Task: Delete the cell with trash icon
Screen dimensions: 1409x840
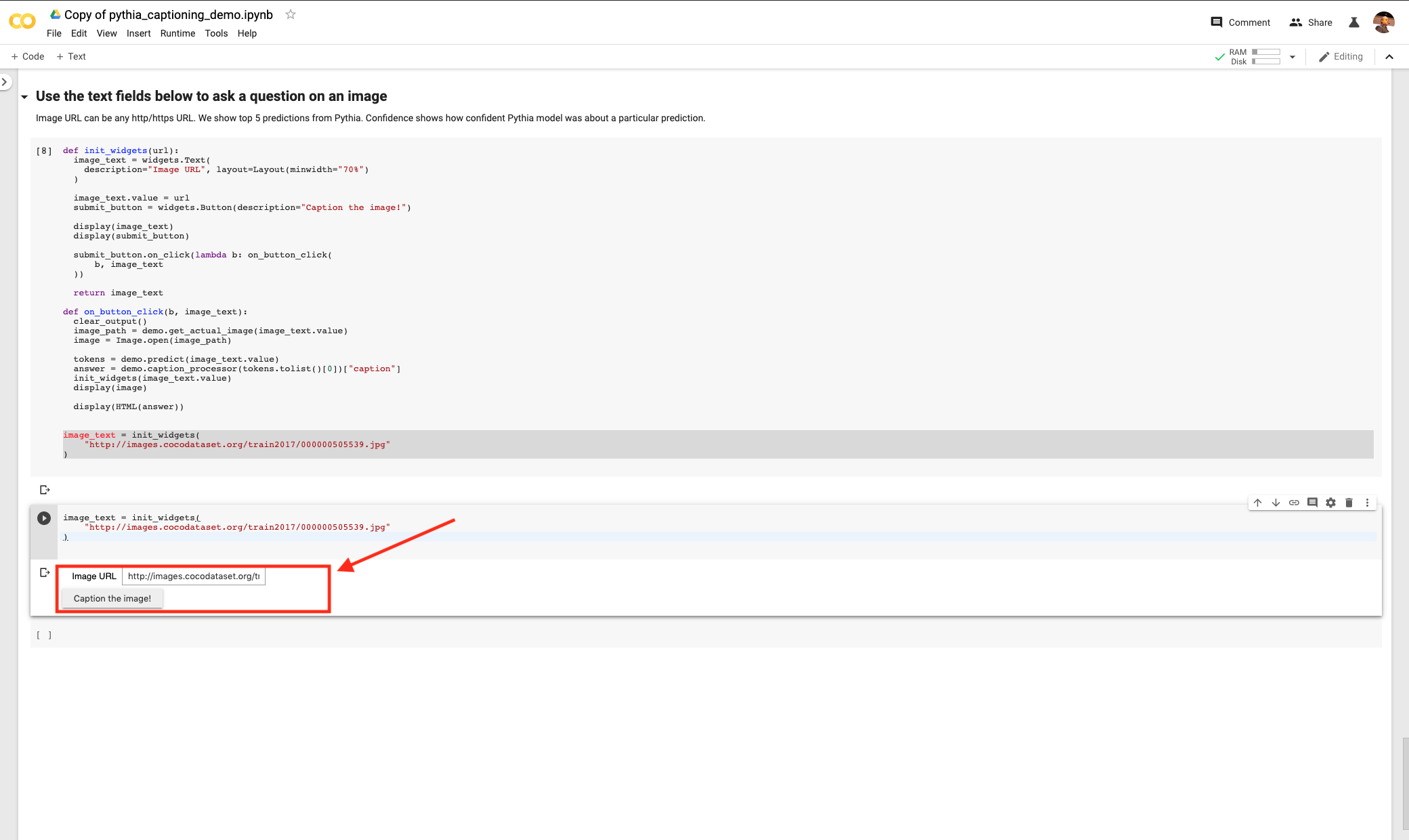Action: (x=1349, y=503)
